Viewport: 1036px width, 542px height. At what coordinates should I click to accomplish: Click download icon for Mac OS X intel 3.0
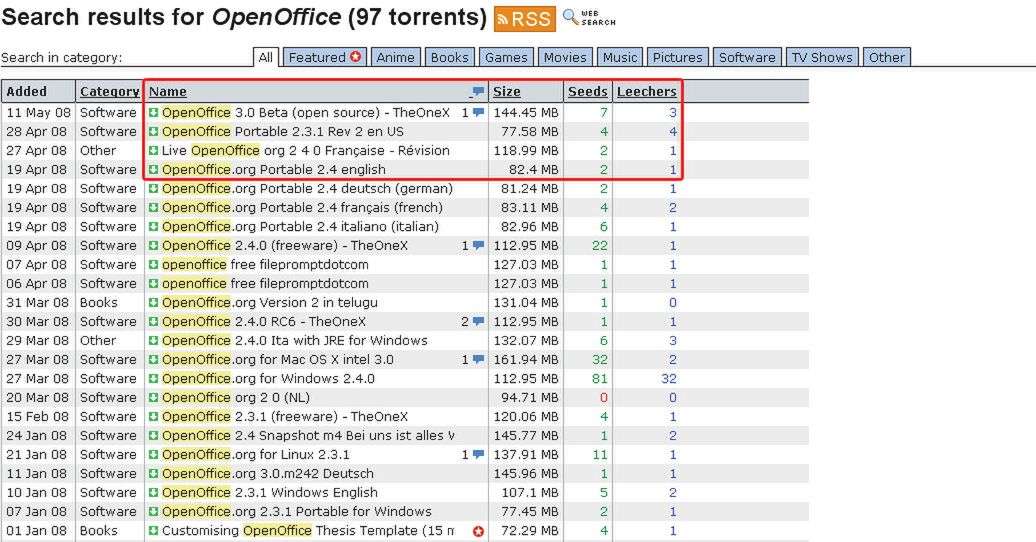(153, 360)
